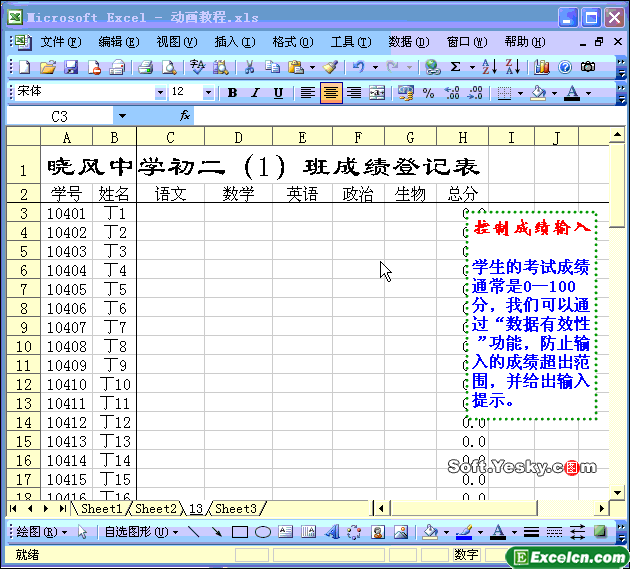Open the Paste options dropdown arrow

pyautogui.click(x=312, y=67)
